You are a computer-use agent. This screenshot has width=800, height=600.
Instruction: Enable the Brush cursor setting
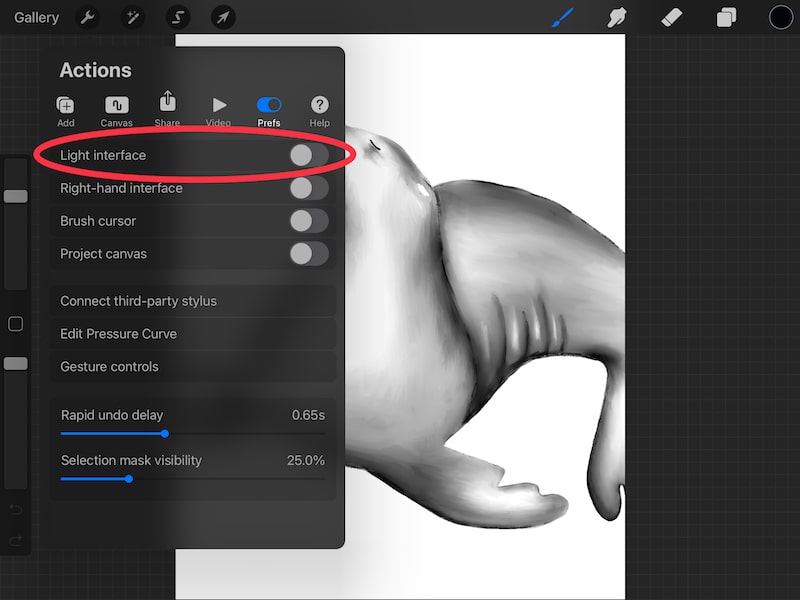[x=310, y=221]
